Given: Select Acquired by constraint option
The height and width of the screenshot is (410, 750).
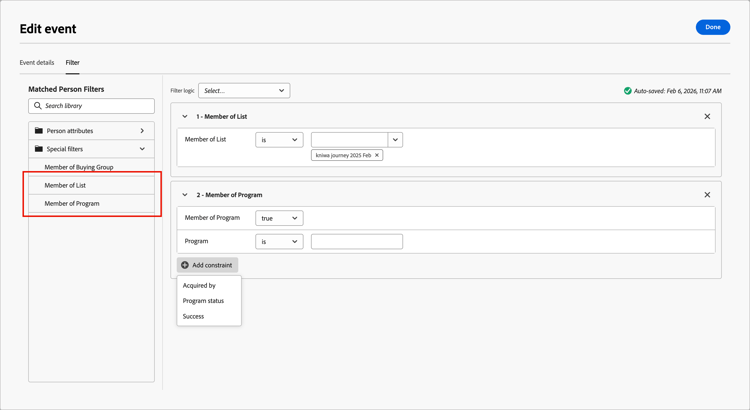Looking at the screenshot, I should tap(199, 286).
